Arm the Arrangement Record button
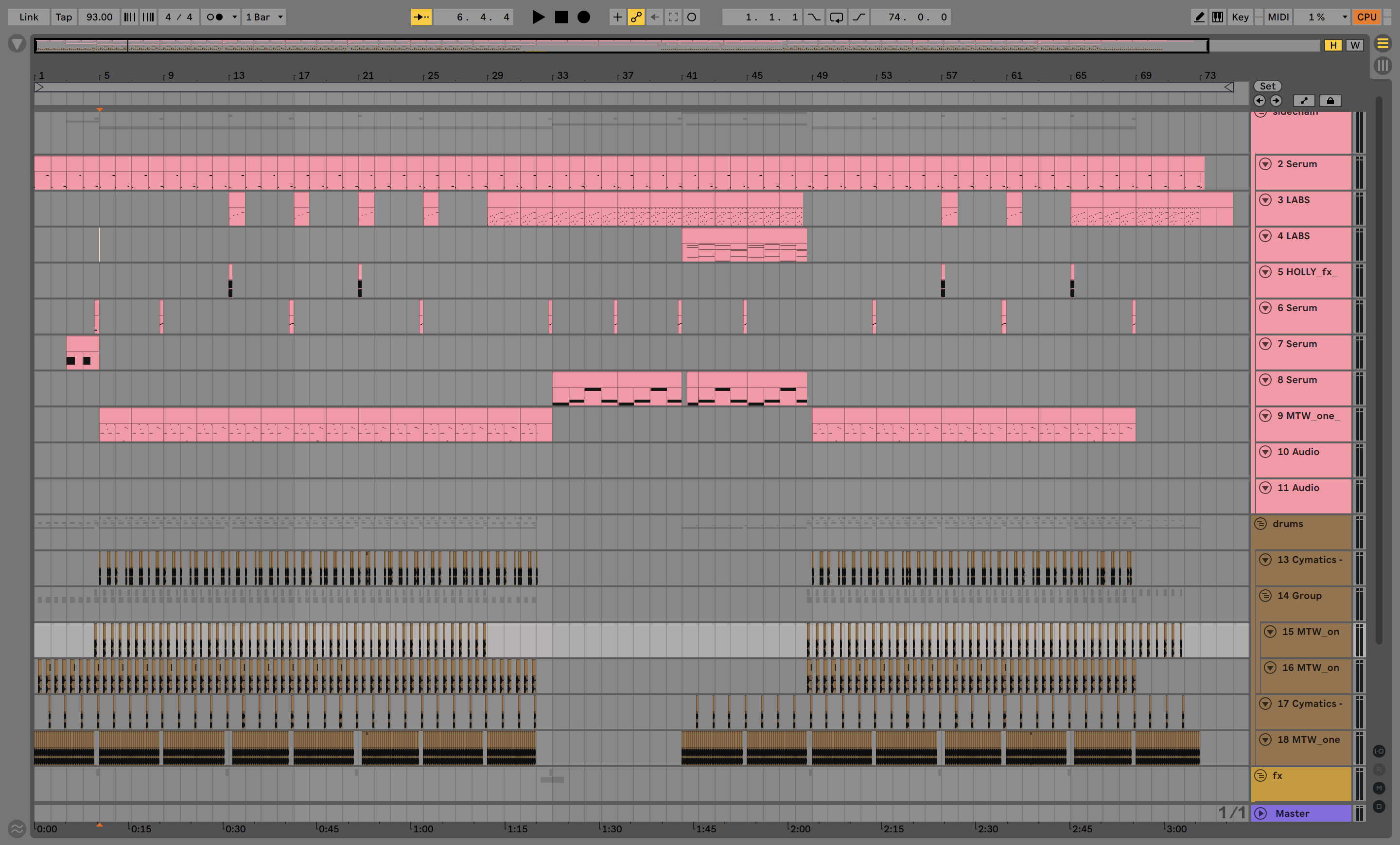Image resolution: width=1400 pixels, height=845 pixels. (x=583, y=17)
